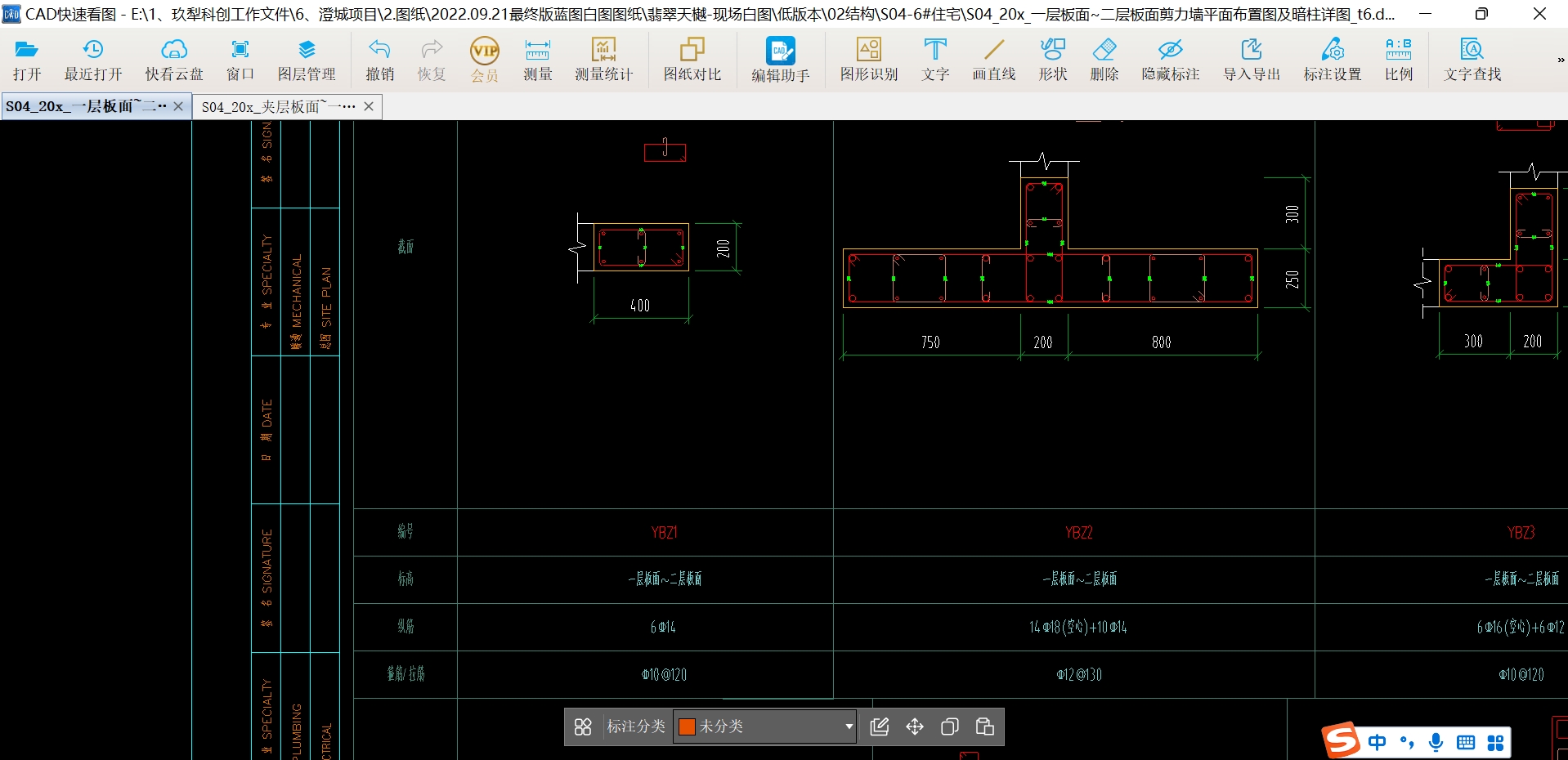Click the YBZ3 column label
The width and height of the screenshot is (1568, 760).
[x=1521, y=533]
